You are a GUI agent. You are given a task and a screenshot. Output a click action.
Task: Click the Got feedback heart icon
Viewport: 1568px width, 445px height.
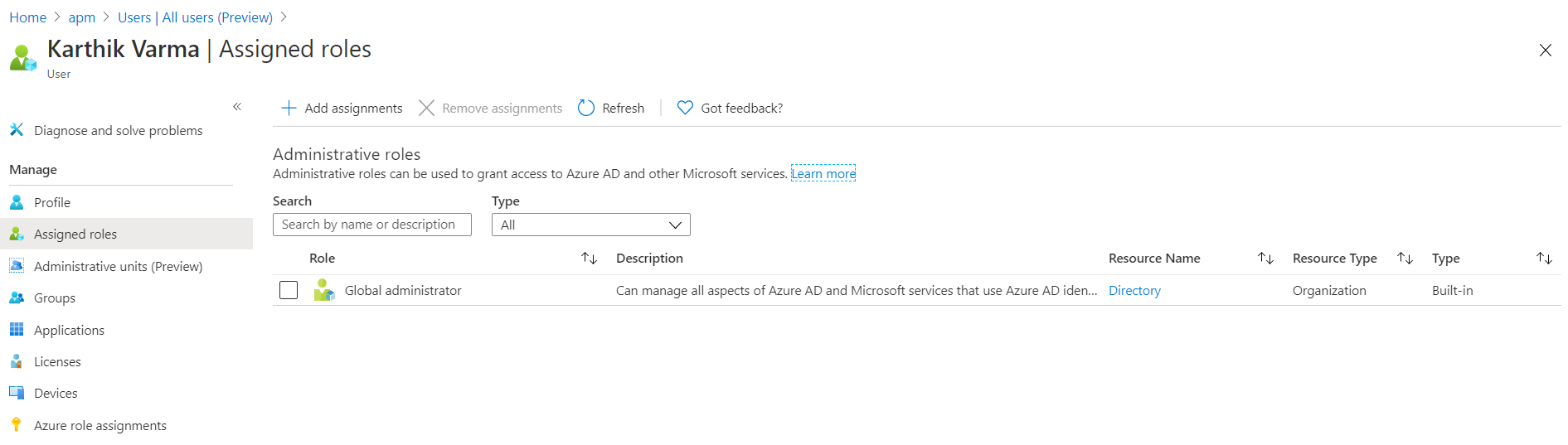[685, 108]
